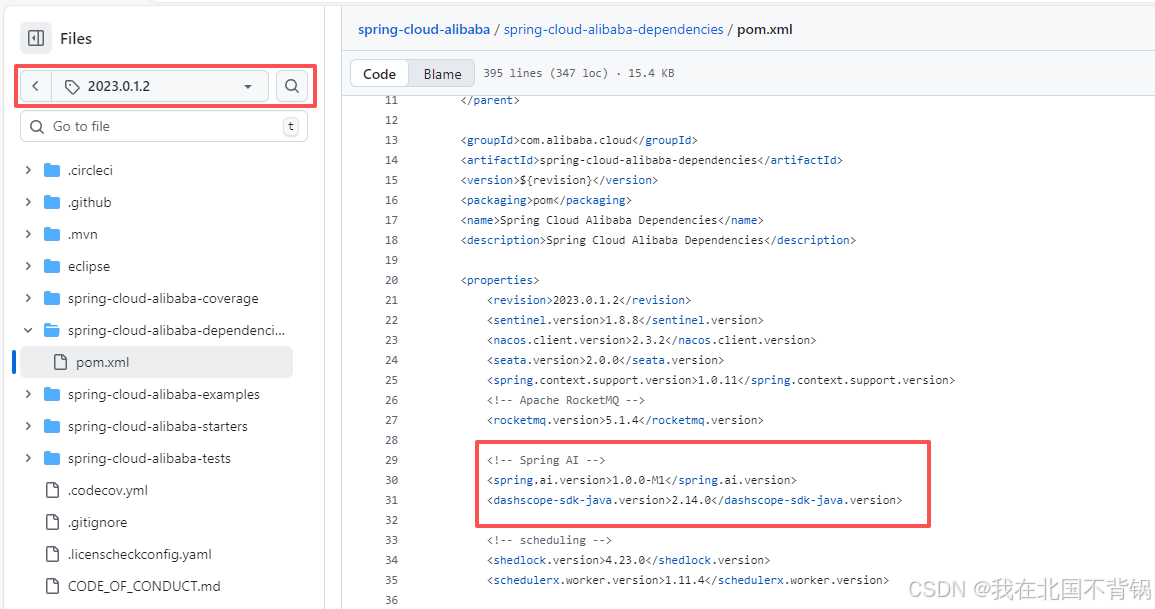The height and width of the screenshot is (609, 1155).
Task: Click line number 13
Action: click(391, 140)
